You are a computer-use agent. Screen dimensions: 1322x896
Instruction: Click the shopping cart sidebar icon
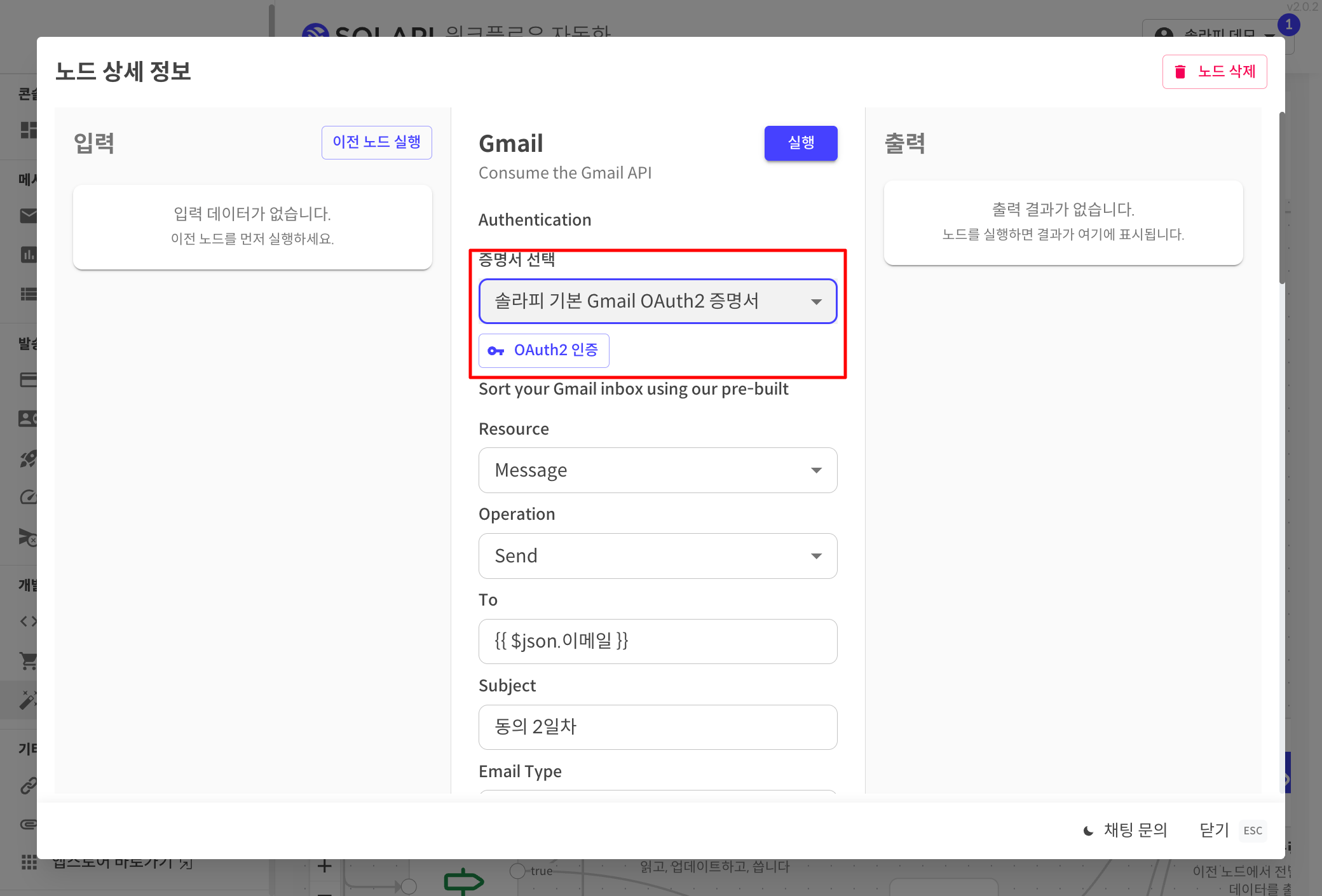(28, 661)
